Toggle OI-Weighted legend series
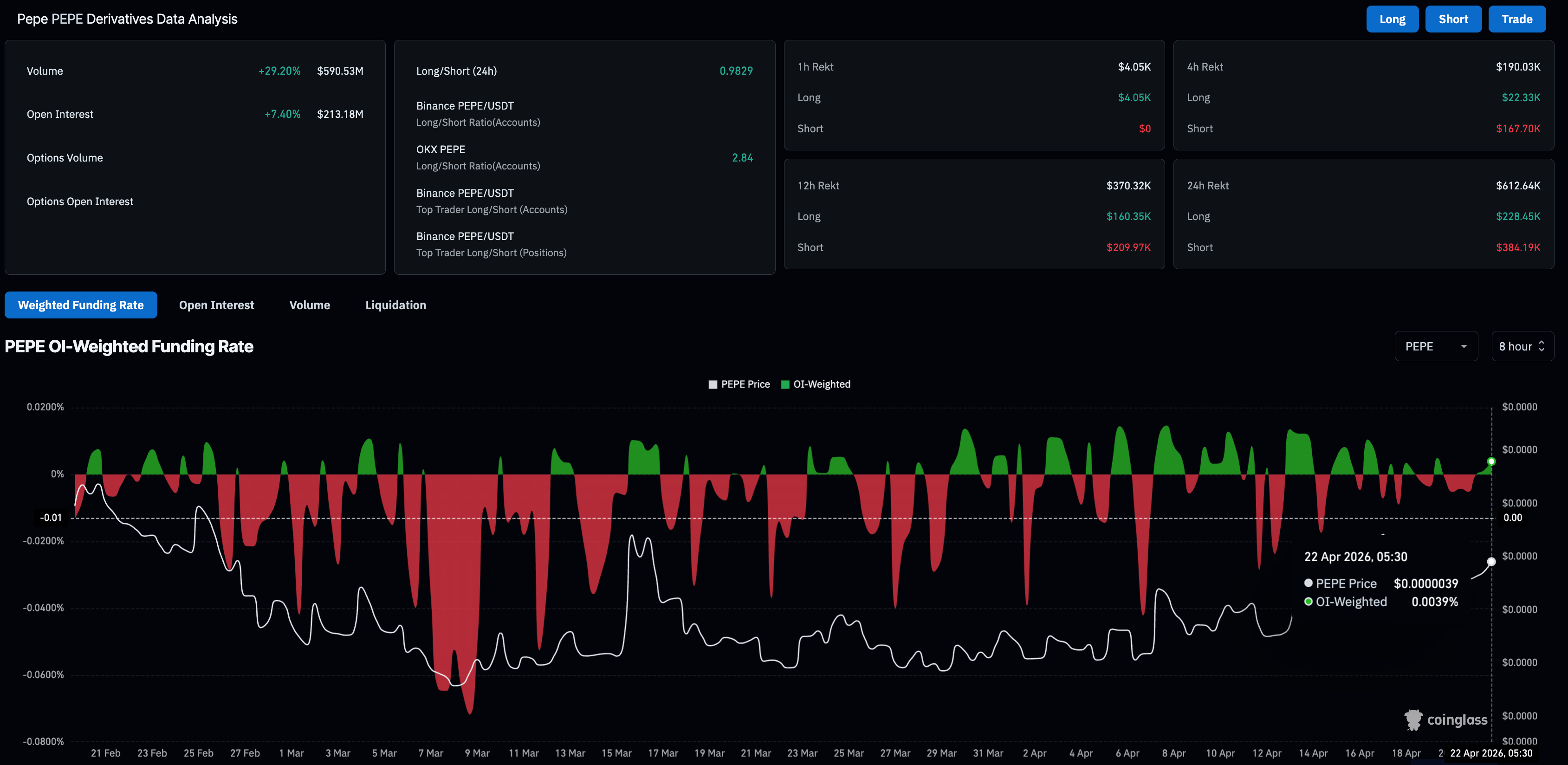Image resolution: width=1568 pixels, height=765 pixels. pos(821,384)
